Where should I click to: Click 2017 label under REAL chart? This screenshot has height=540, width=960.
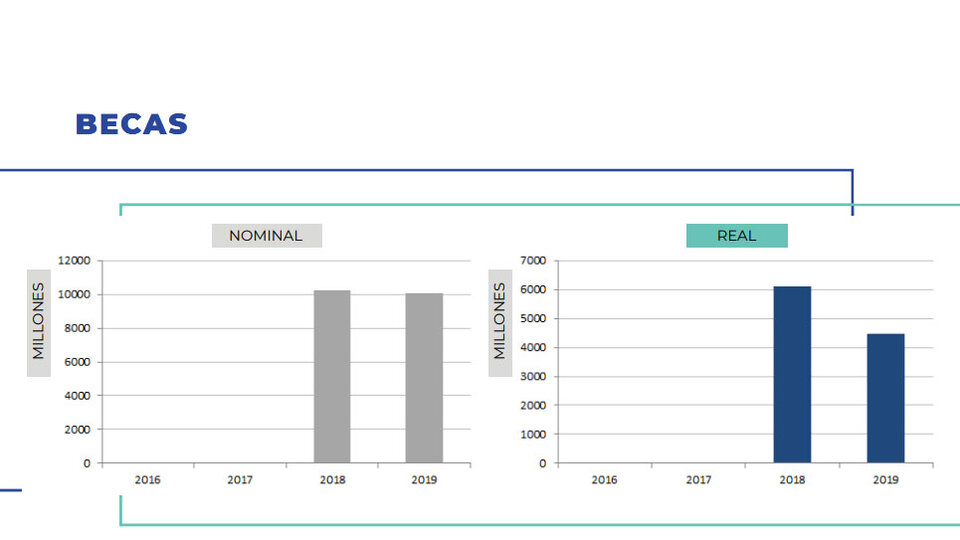(699, 480)
